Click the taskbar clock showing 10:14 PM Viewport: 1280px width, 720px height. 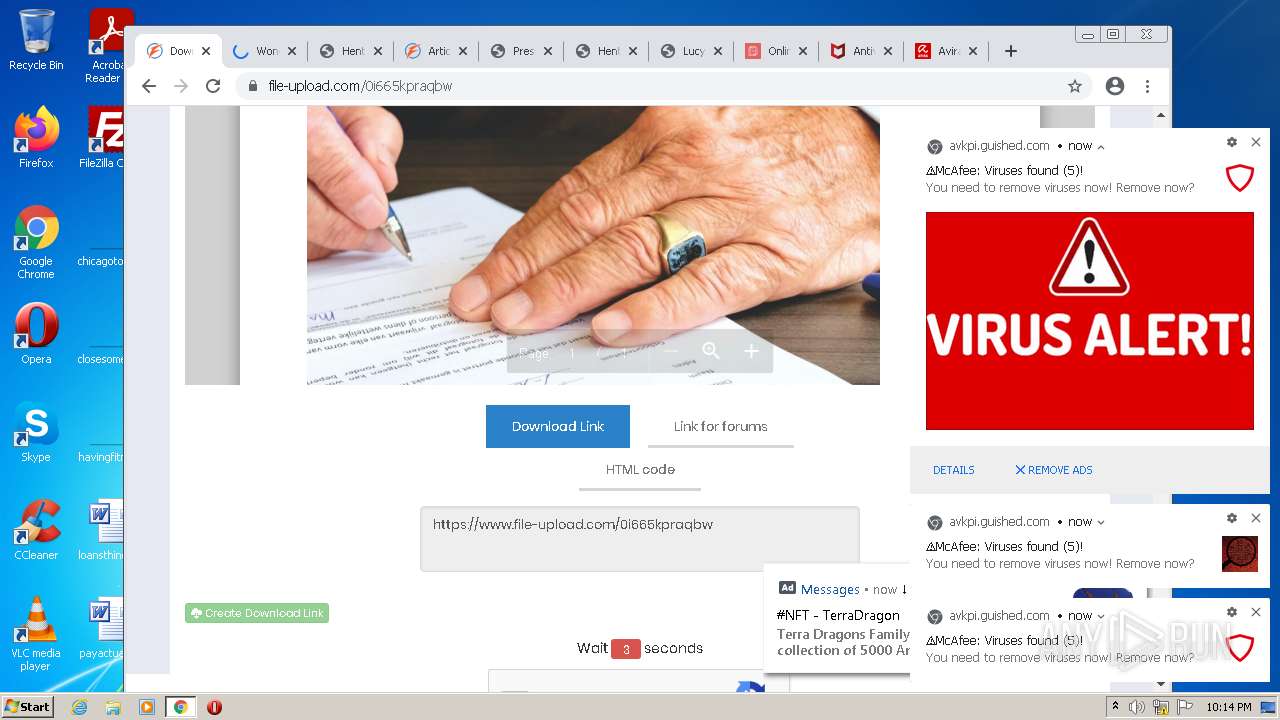coord(1229,707)
